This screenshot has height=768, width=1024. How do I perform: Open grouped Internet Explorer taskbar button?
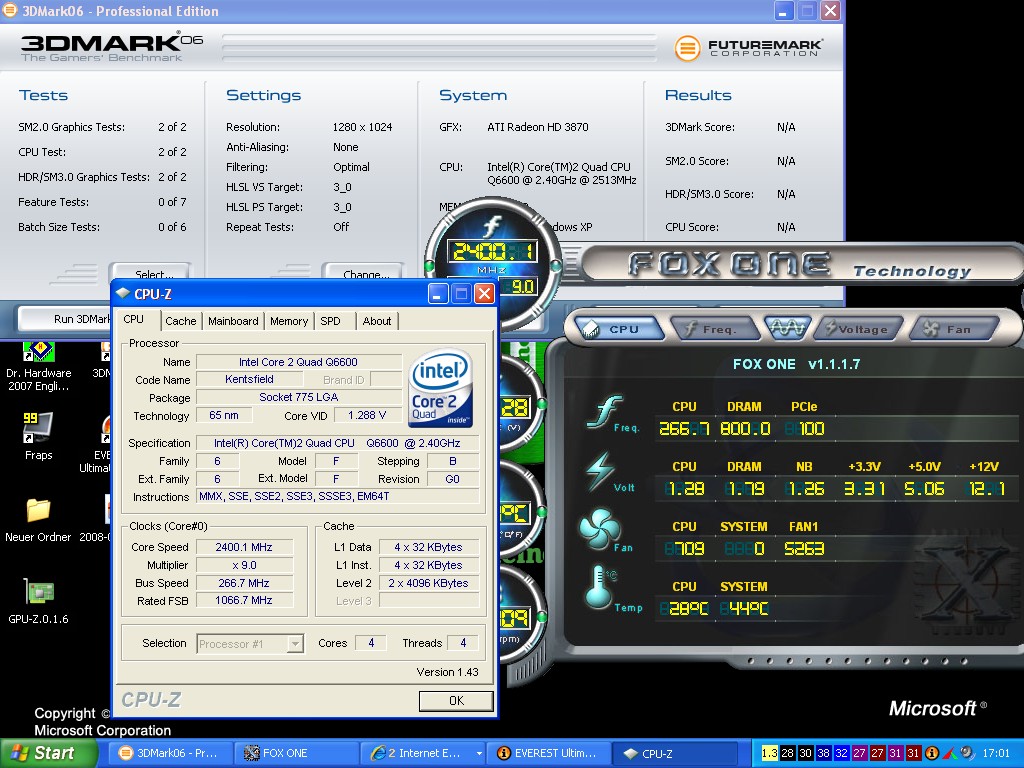424,753
